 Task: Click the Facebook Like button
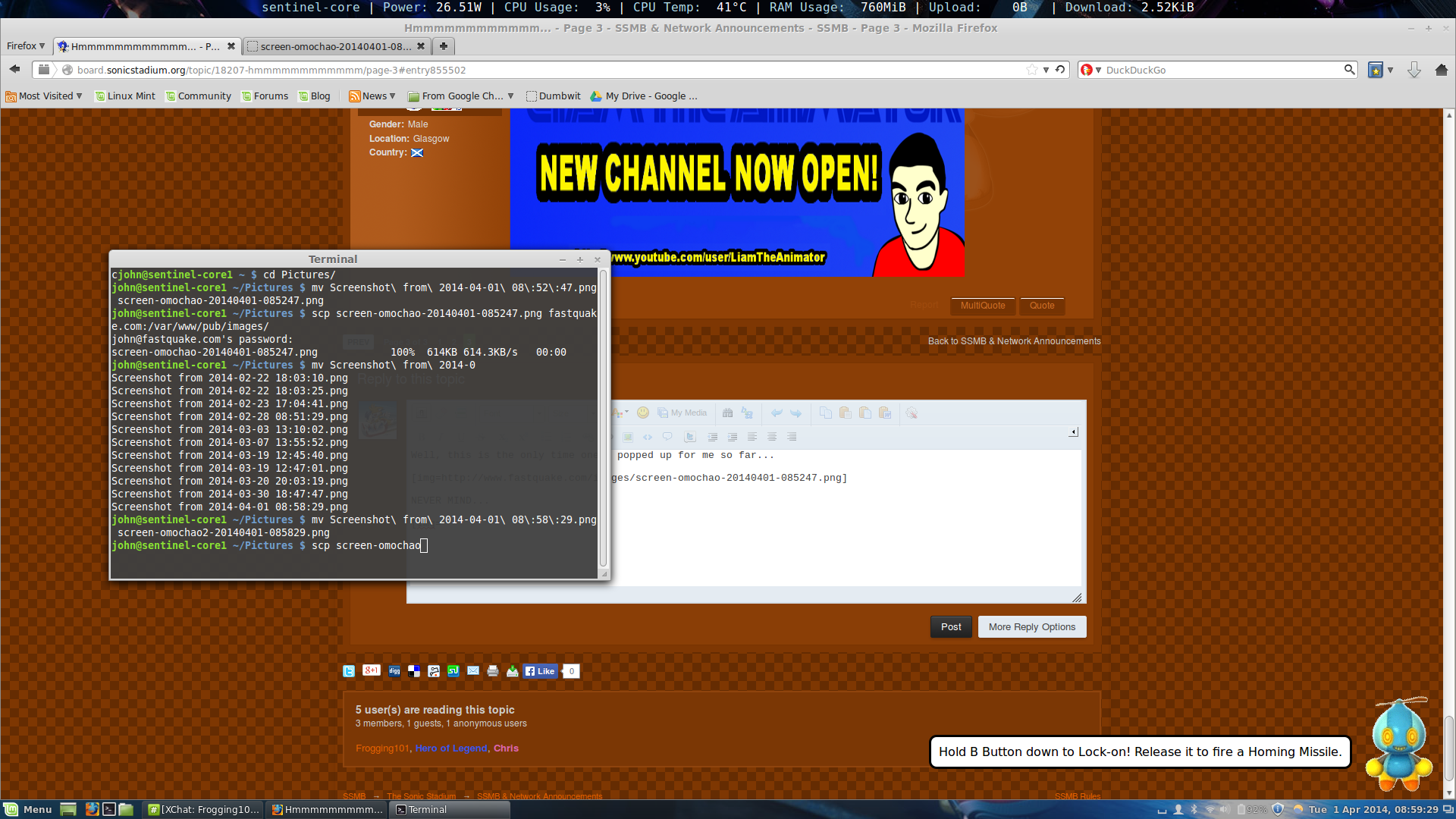point(541,671)
